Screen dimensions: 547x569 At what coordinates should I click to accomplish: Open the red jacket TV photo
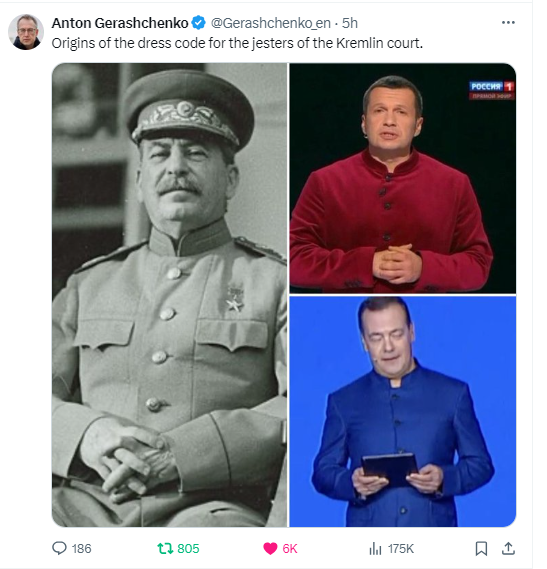403,178
